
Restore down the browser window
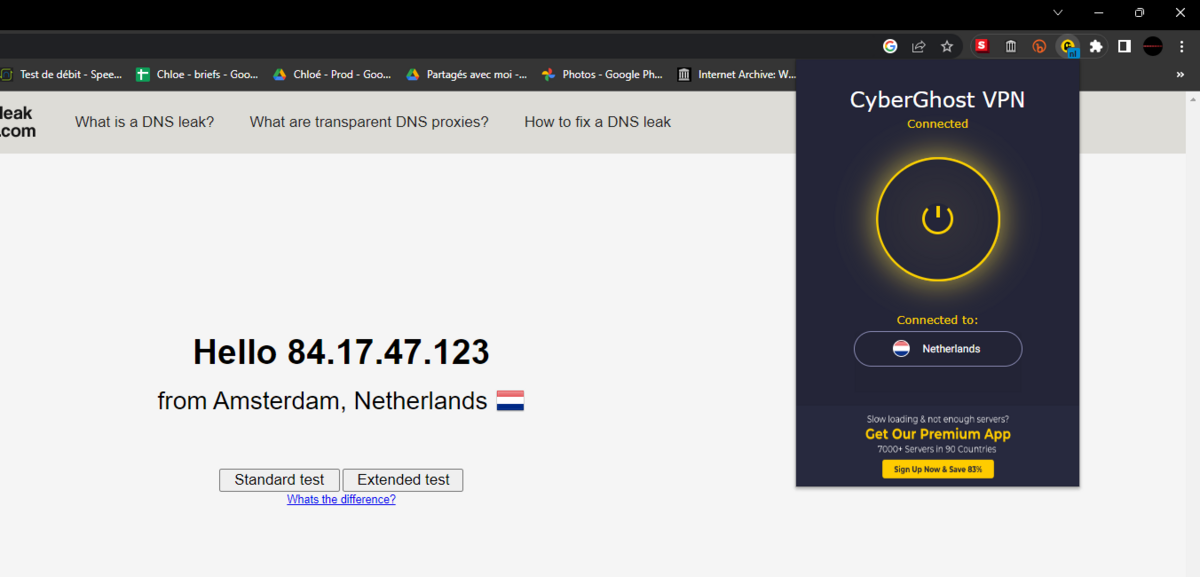tap(1139, 12)
